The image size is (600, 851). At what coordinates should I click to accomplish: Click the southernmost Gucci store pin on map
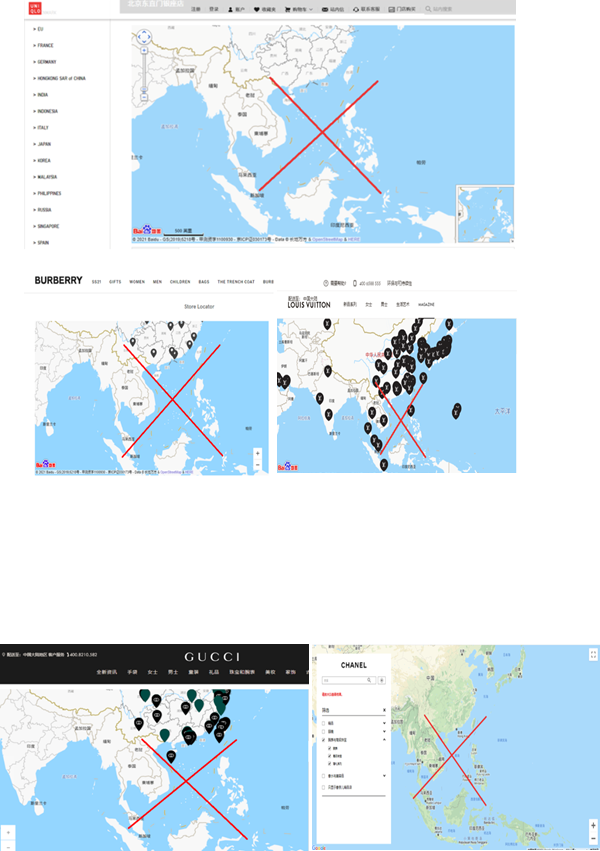tap(171, 757)
